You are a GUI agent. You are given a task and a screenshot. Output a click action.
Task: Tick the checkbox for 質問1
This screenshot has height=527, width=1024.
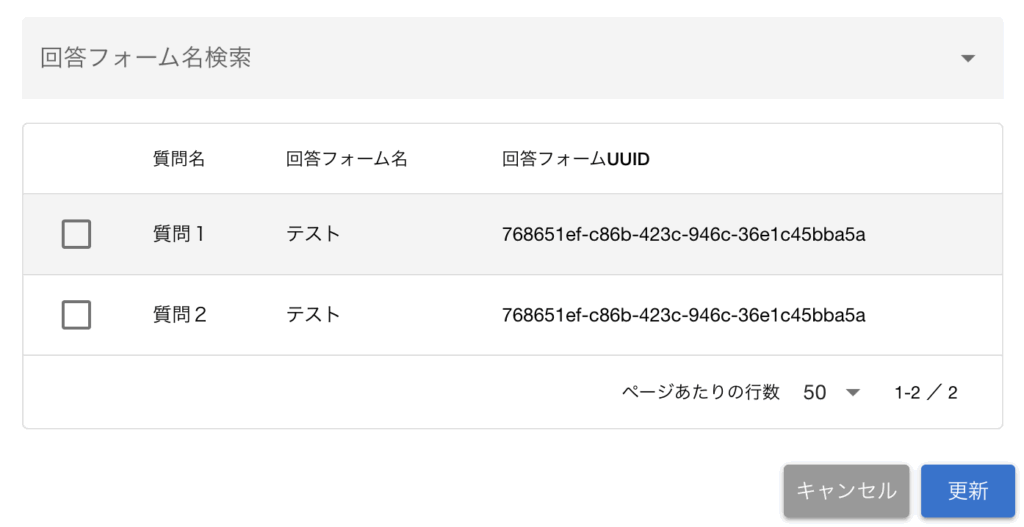(76, 234)
